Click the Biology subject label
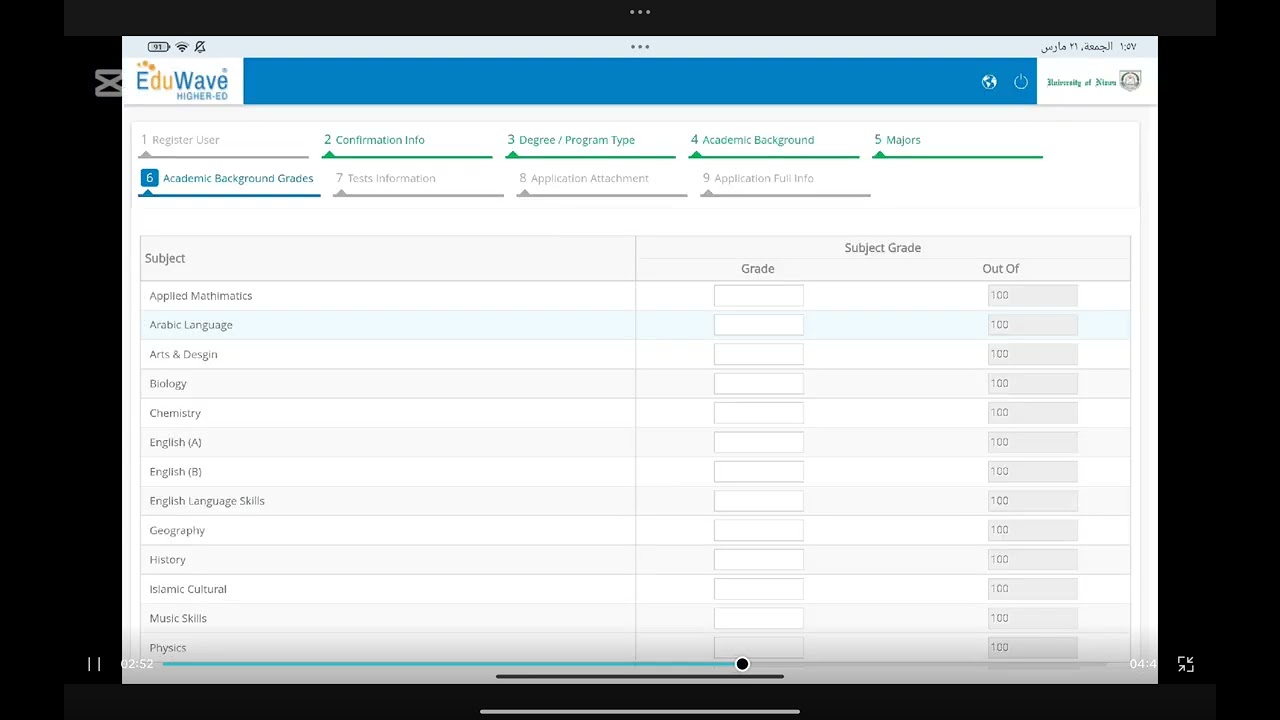The height and width of the screenshot is (720, 1280). coord(168,384)
